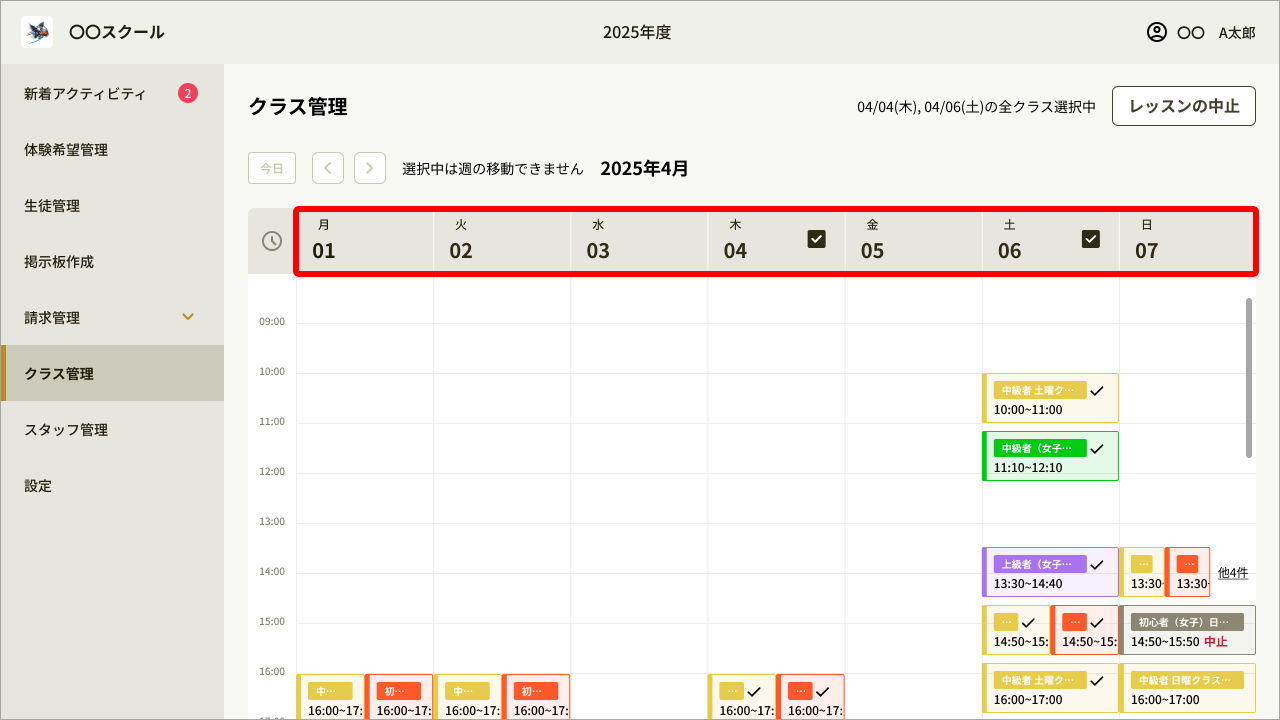Image resolution: width=1280 pixels, height=720 pixels.
Task: Click the orange label badge on the 13:30 lesson
Action: pos(1188,563)
